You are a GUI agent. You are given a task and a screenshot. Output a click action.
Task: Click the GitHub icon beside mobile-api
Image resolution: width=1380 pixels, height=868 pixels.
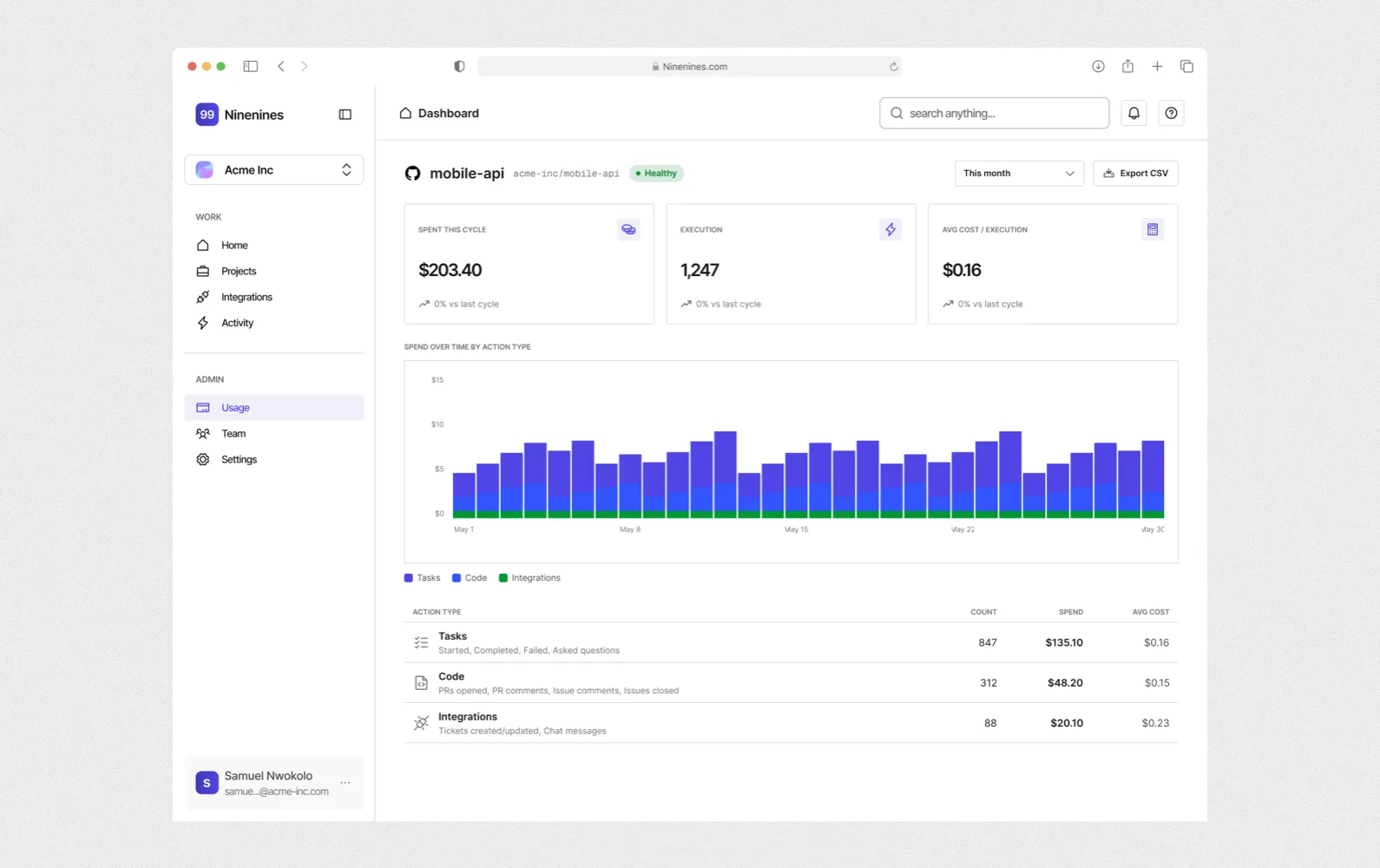(412, 174)
